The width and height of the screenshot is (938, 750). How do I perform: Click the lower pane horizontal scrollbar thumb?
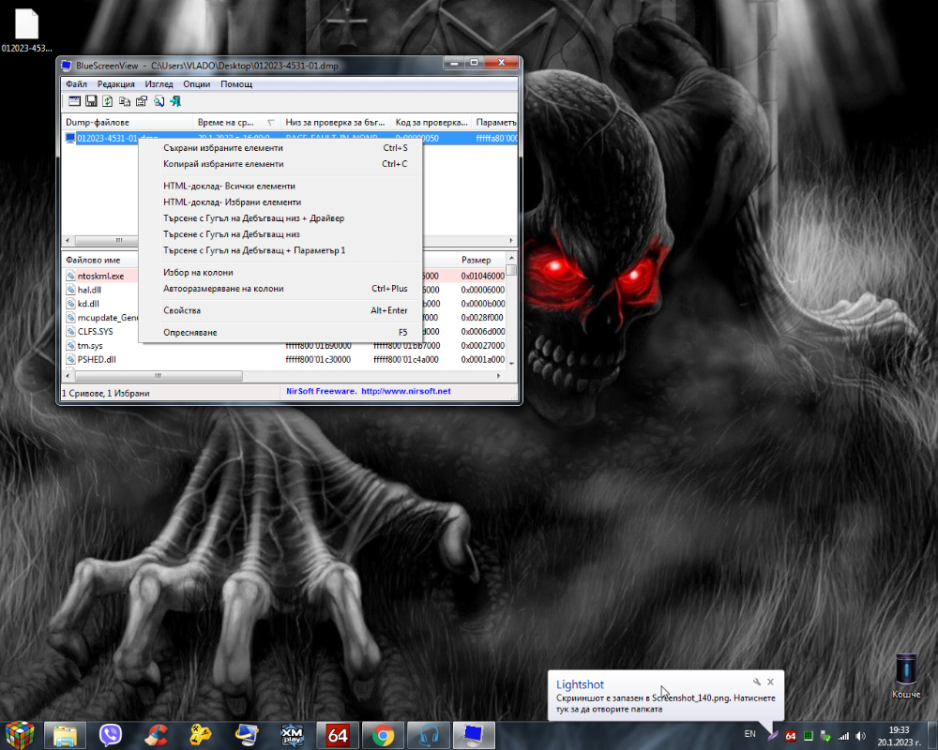point(158,376)
